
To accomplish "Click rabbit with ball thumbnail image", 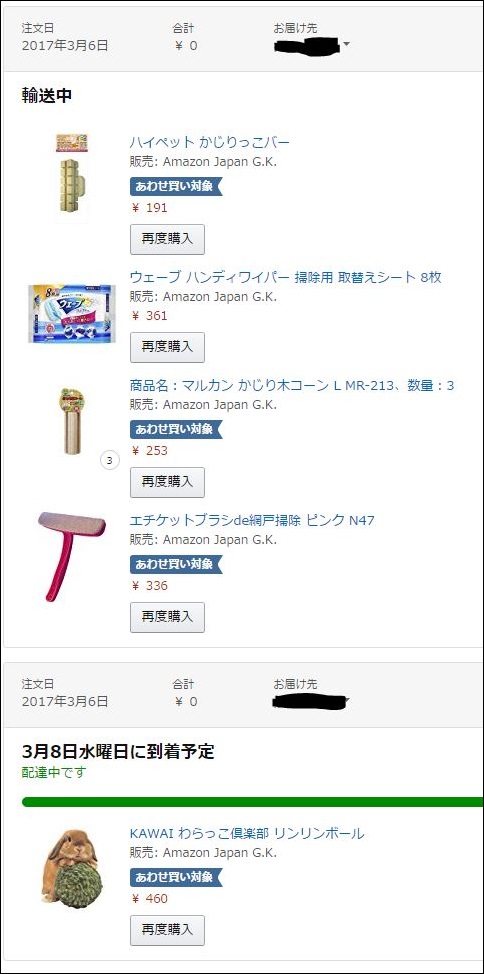I will [72, 867].
